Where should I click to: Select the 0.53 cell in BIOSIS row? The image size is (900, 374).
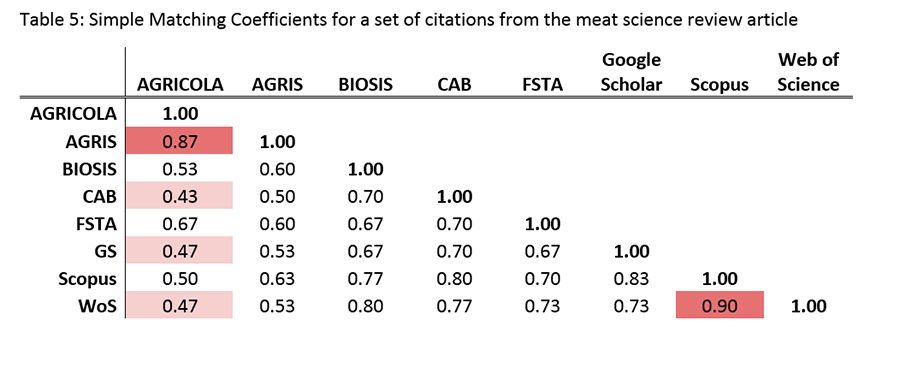click(x=180, y=169)
